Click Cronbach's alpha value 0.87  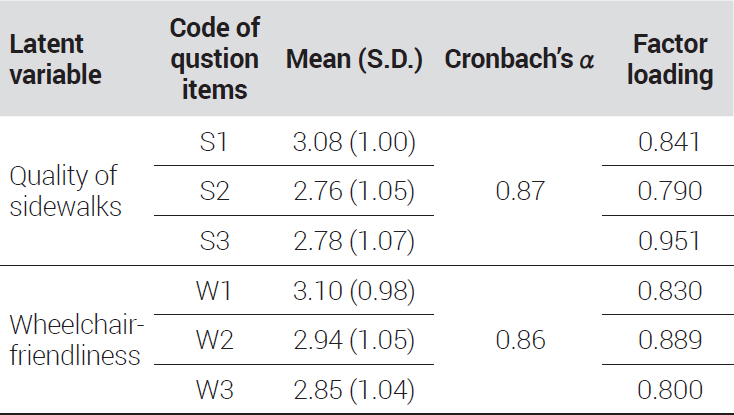pos(520,191)
